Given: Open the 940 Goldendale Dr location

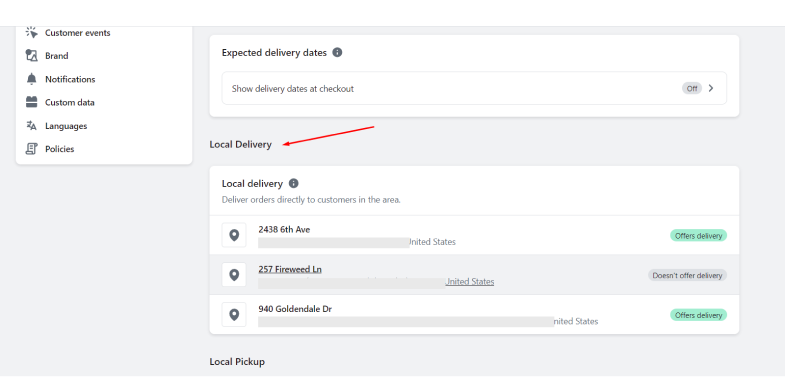Looking at the screenshot, I should 474,314.
